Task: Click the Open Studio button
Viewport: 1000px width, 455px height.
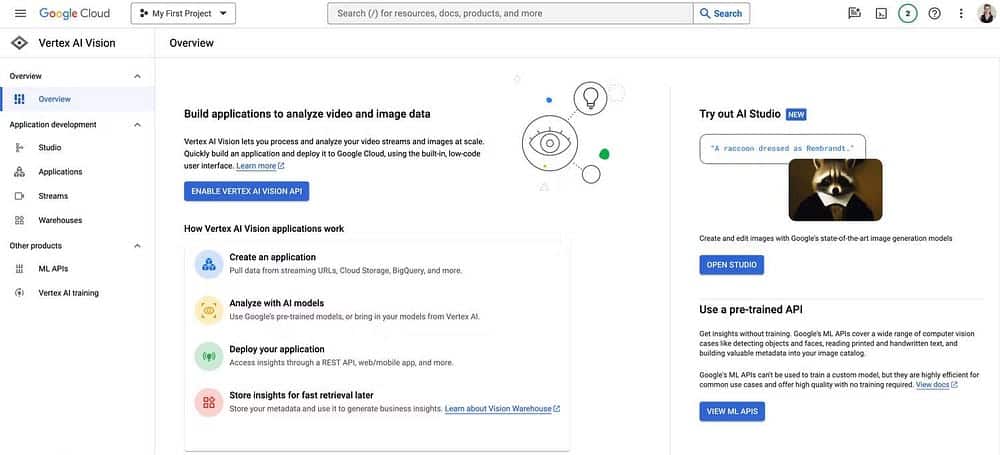Action: pyautogui.click(x=732, y=265)
